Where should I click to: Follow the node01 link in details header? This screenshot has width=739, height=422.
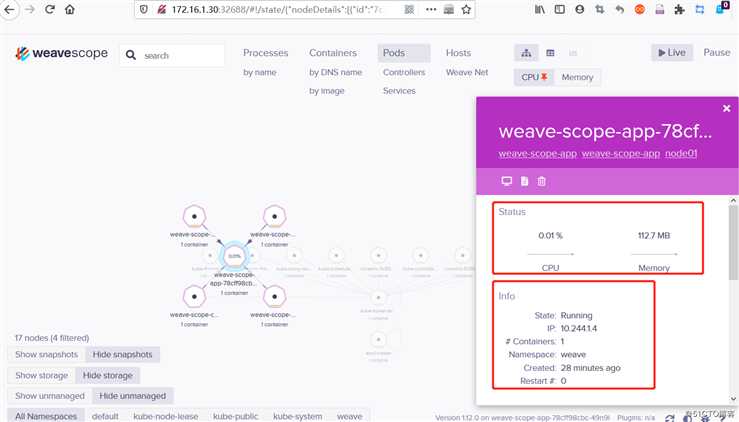(681, 153)
